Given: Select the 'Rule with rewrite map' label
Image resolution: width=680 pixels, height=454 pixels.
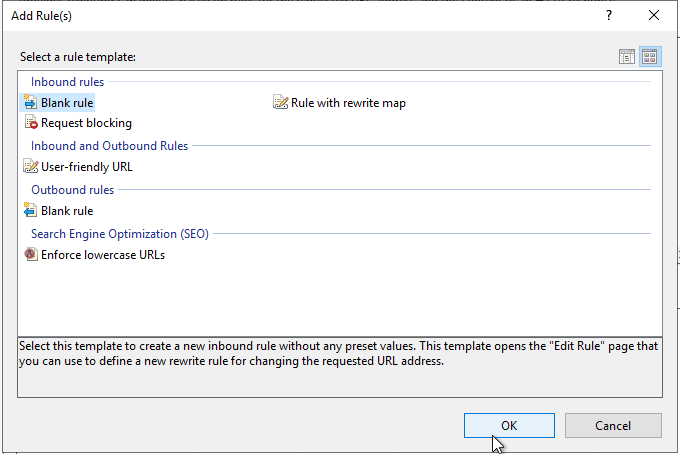Looking at the screenshot, I should click(348, 103).
